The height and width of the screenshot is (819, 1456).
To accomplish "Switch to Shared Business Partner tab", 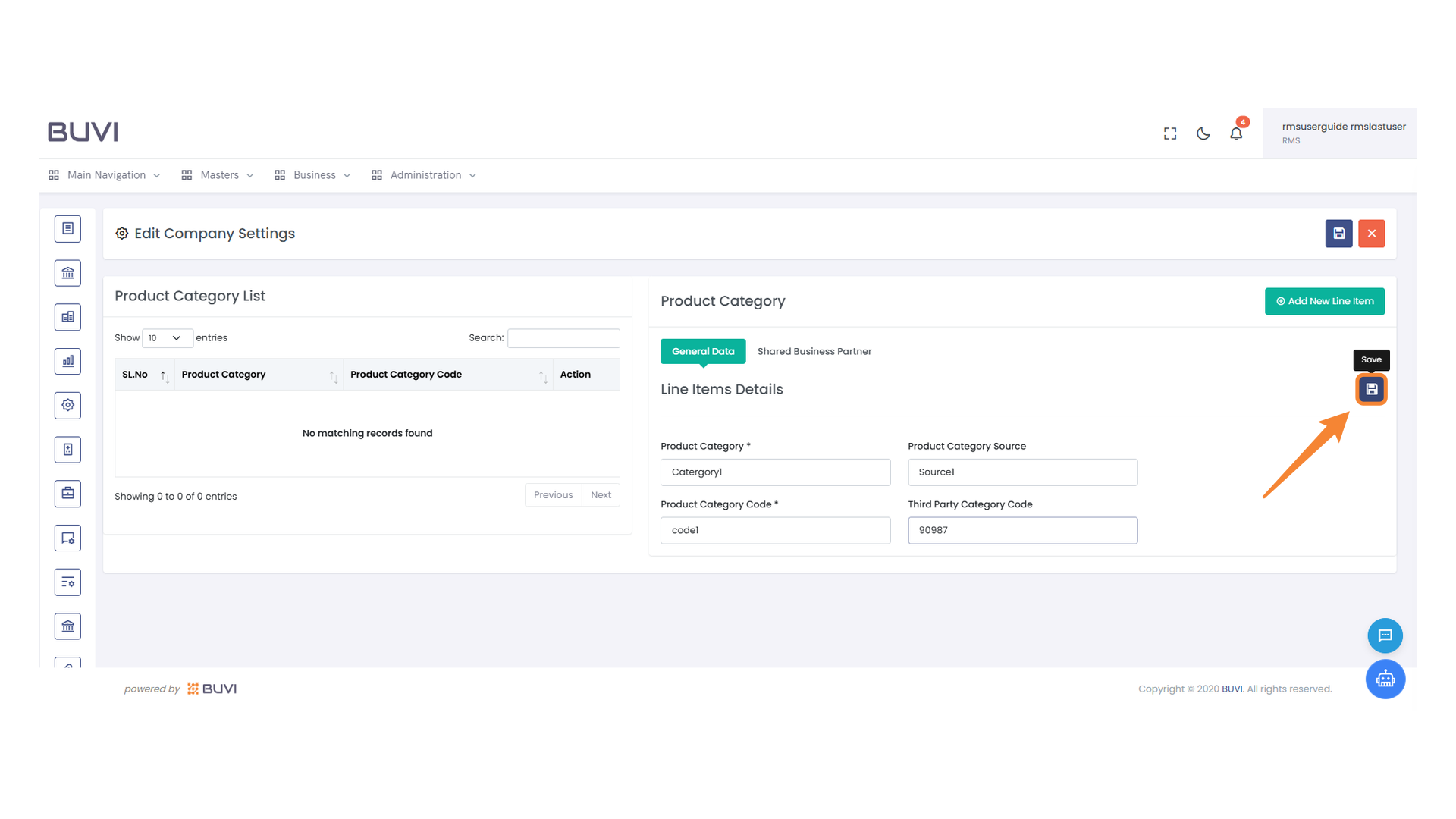I will (x=814, y=351).
